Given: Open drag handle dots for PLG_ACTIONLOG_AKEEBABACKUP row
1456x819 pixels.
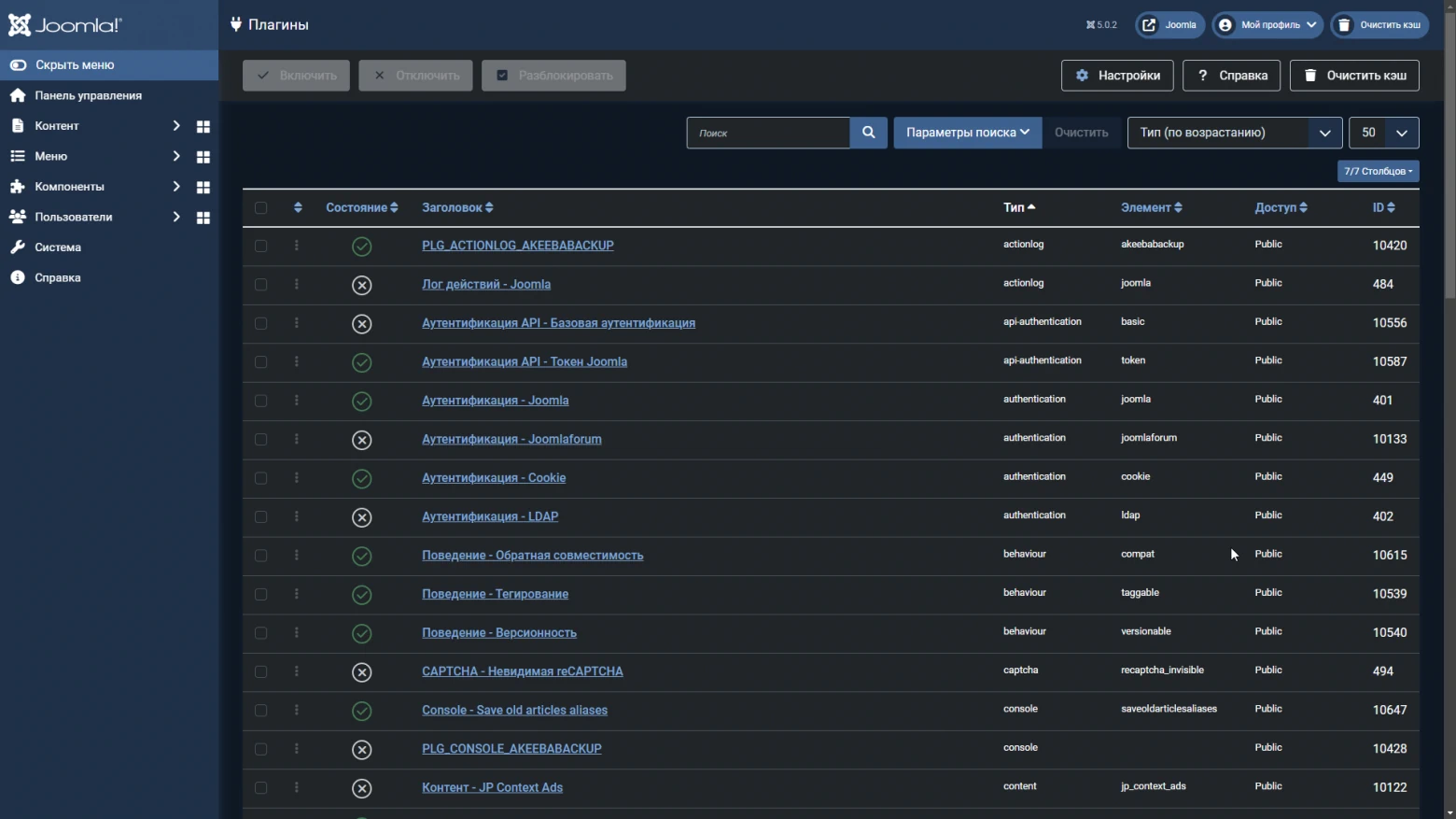Looking at the screenshot, I should (x=297, y=246).
